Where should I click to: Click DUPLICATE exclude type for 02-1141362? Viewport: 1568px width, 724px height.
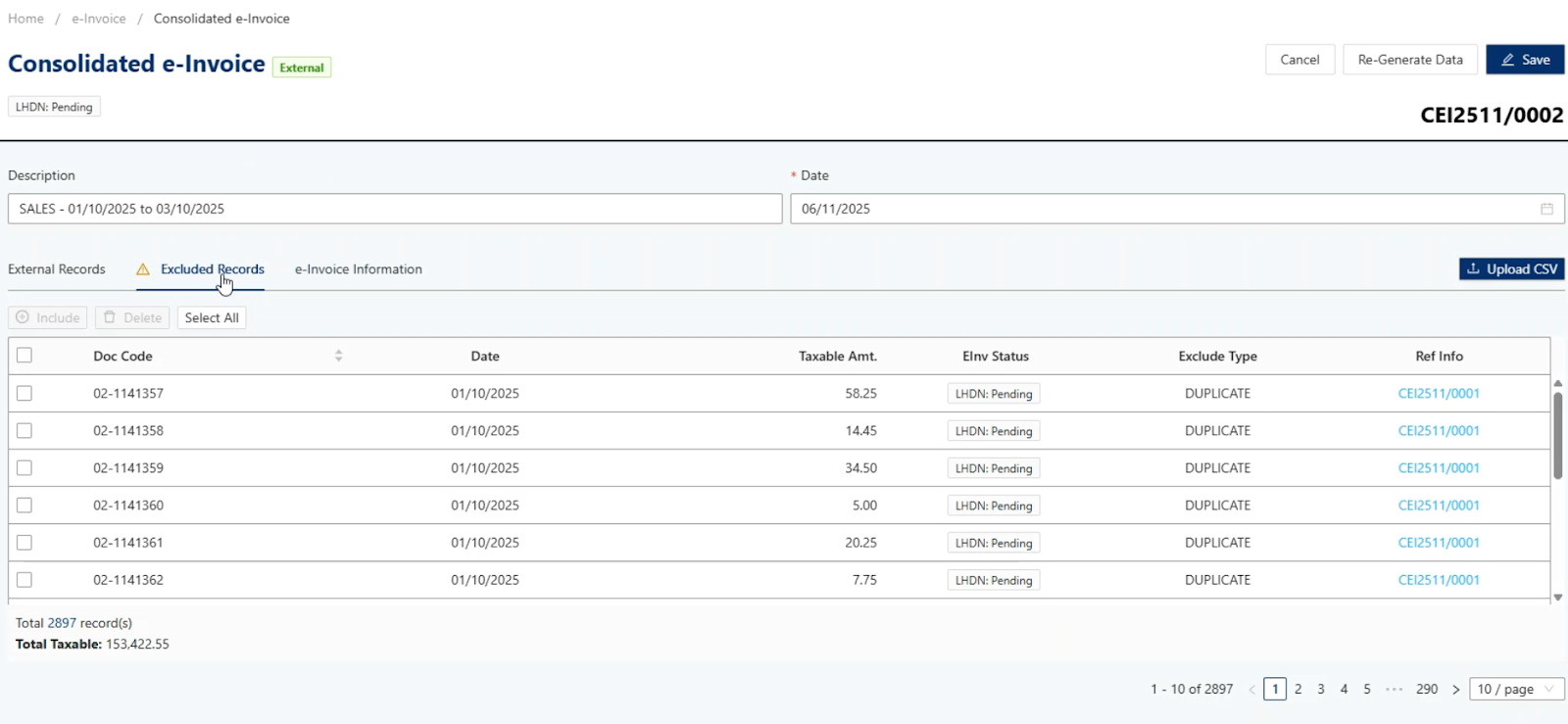click(1217, 579)
